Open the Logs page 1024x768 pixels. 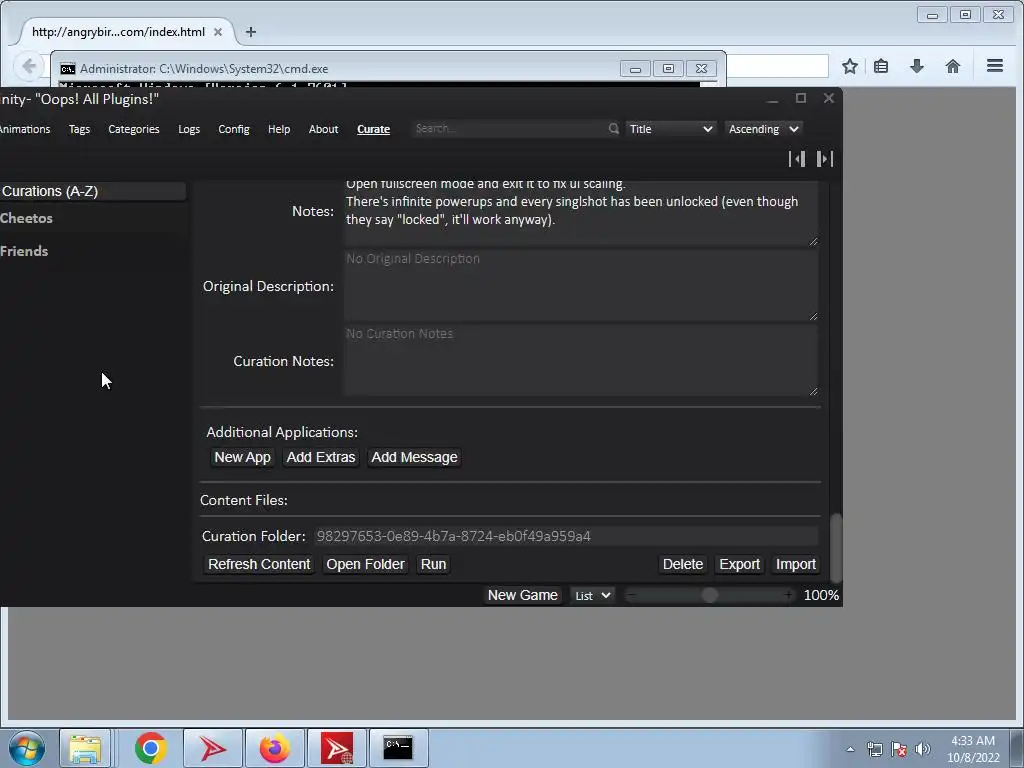point(189,129)
